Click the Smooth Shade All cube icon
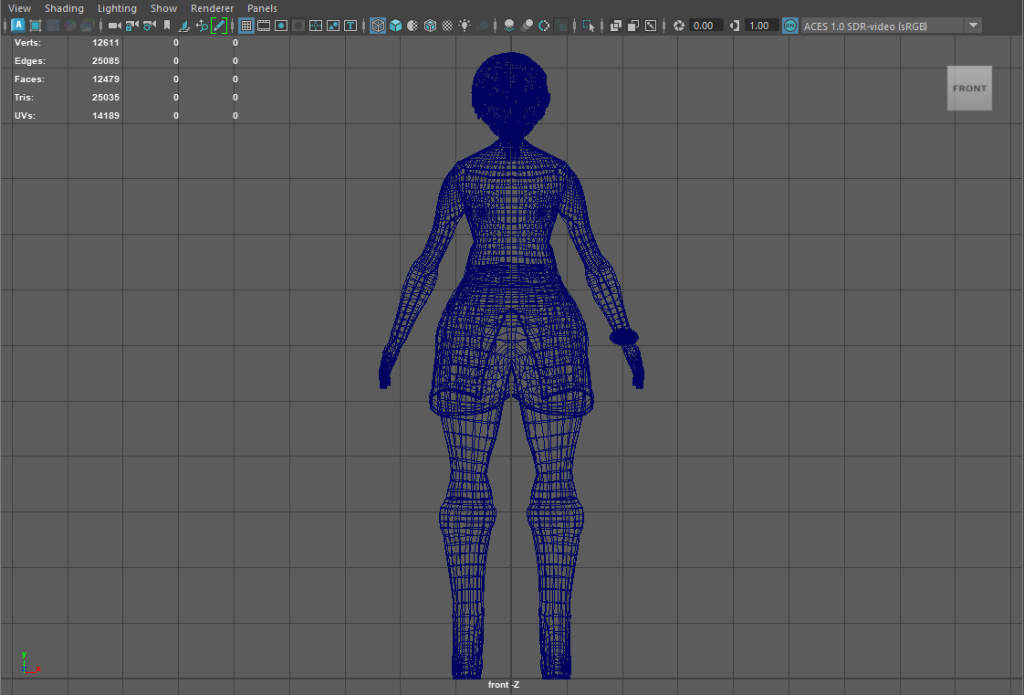 pyautogui.click(x=396, y=25)
